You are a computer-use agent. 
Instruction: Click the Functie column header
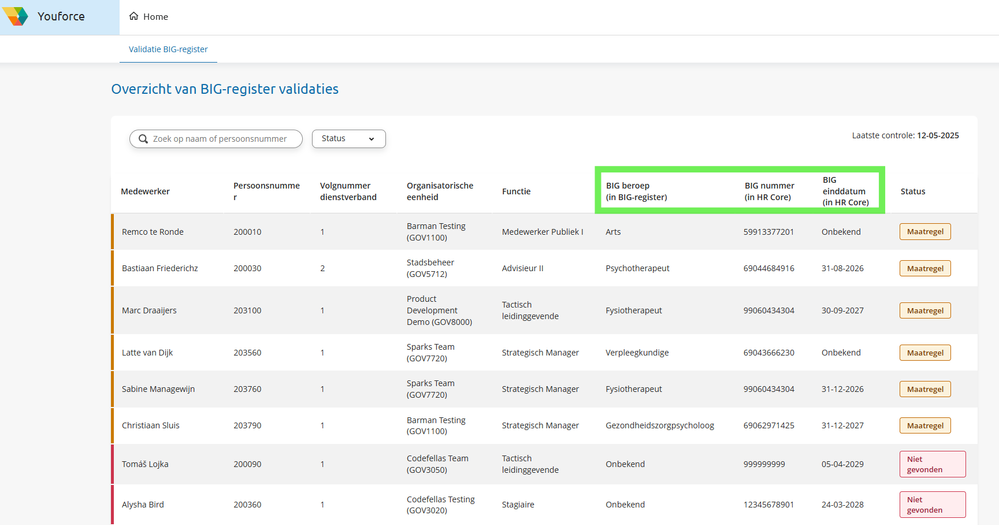[x=516, y=191]
